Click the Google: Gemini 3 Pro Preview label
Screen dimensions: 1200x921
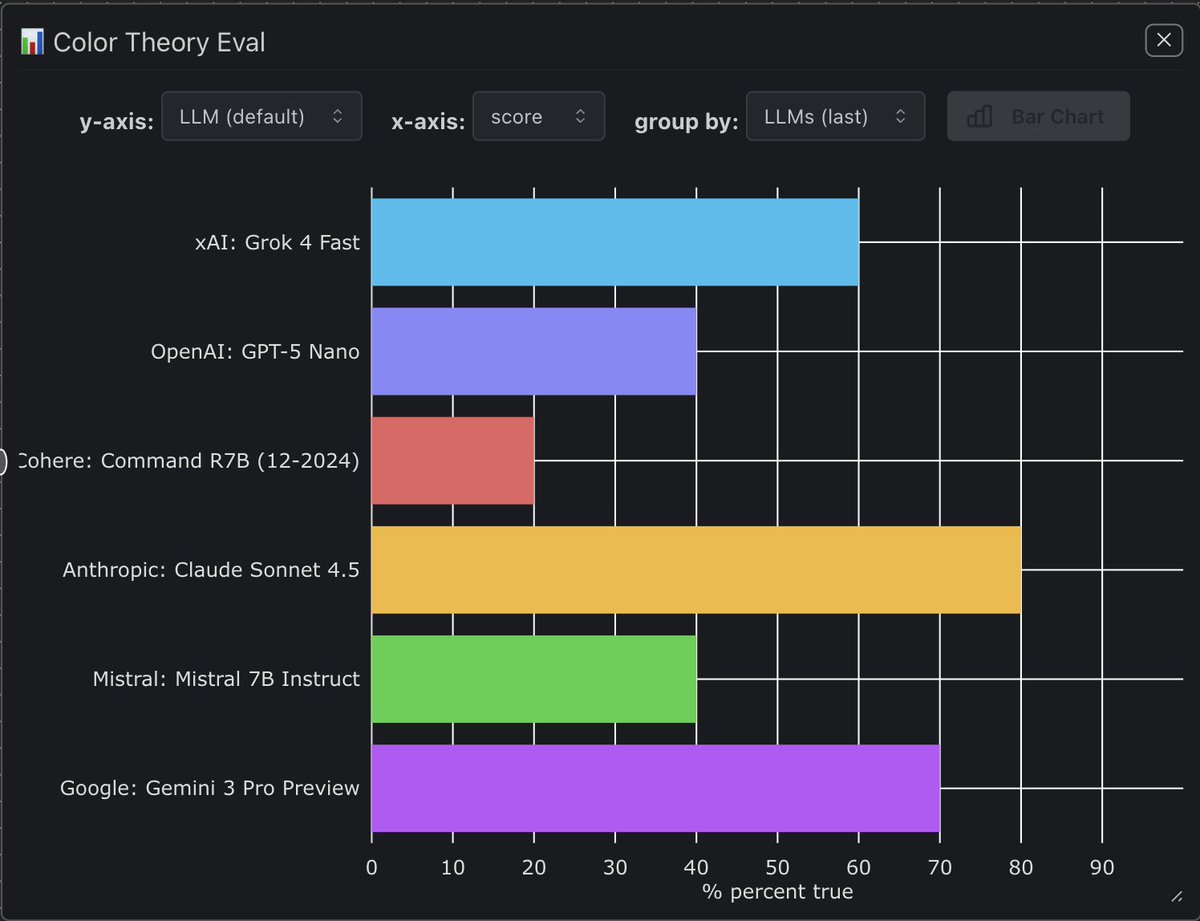point(210,788)
